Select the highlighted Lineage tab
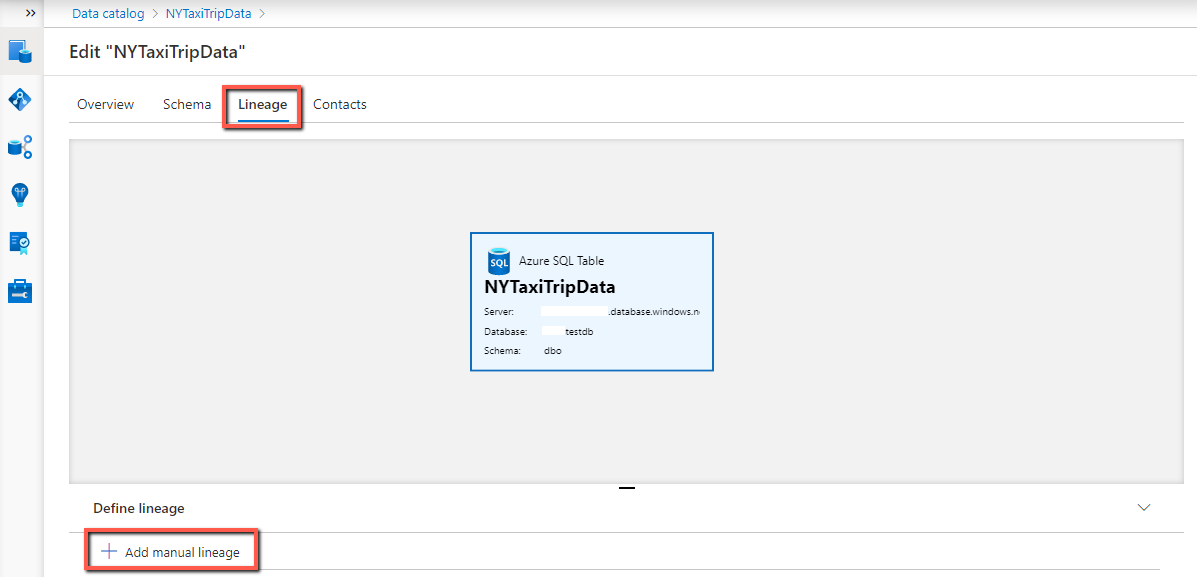This screenshot has height=577, width=1197. tap(262, 104)
